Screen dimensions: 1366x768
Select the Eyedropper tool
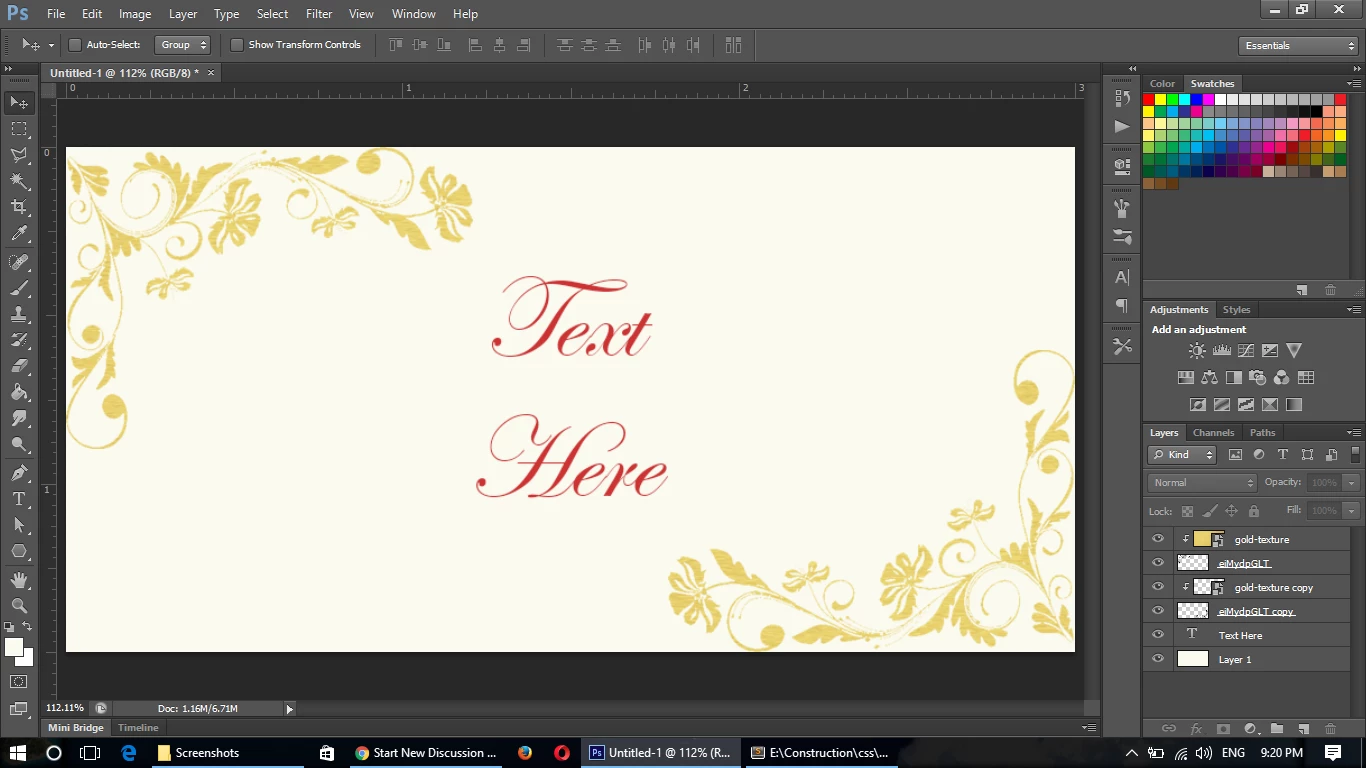coord(19,234)
